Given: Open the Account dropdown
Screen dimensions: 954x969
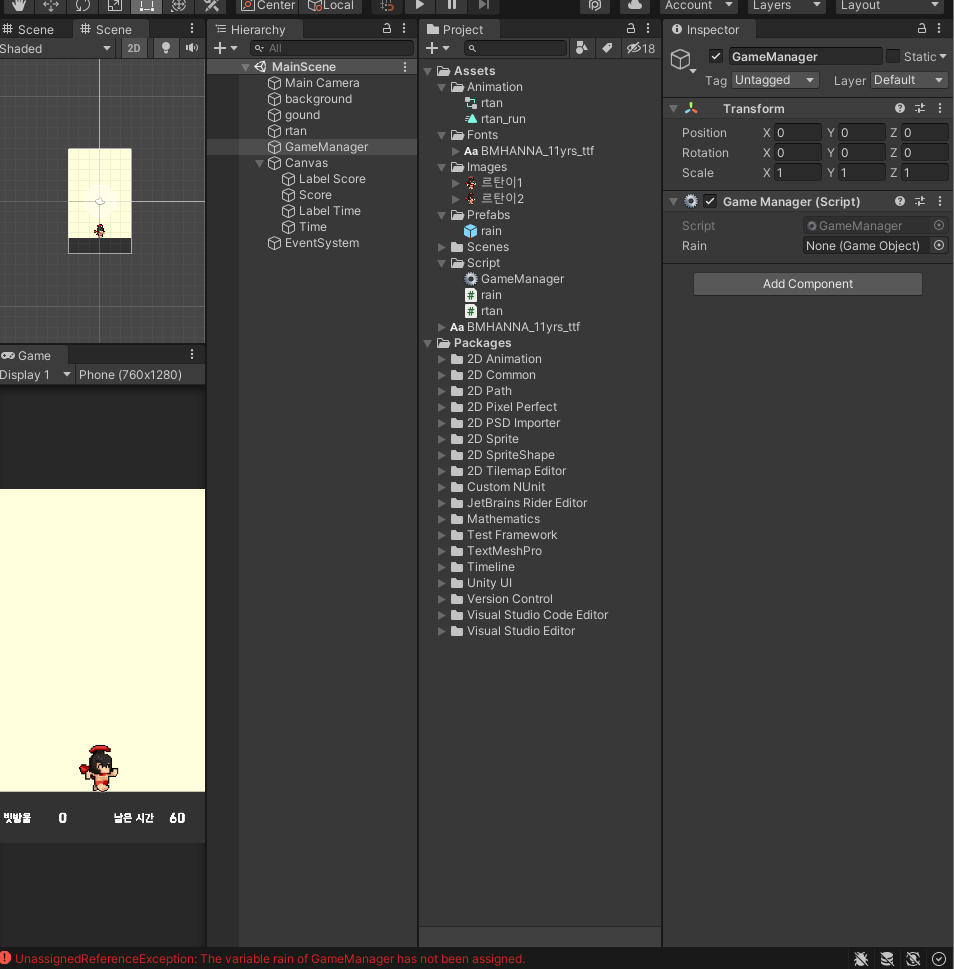Looking at the screenshot, I should (698, 5).
